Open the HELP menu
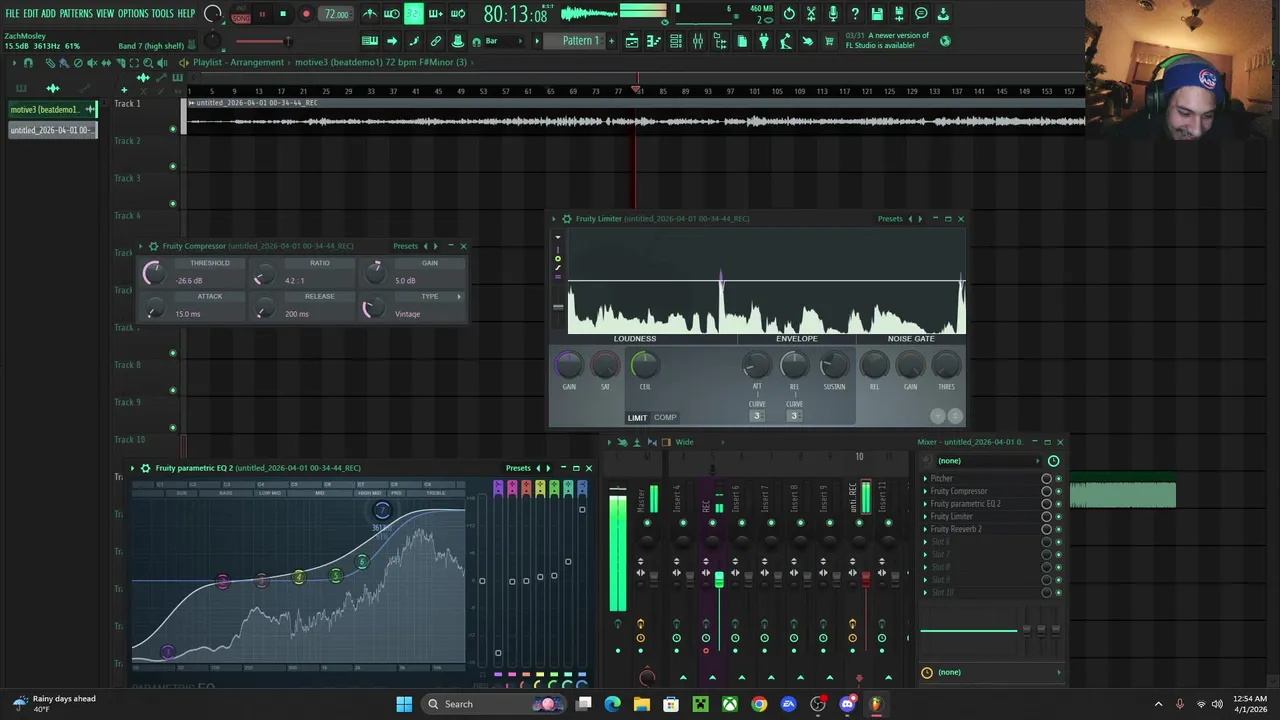Screen dimensions: 1280x720 pyautogui.click(x=186, y=14)
